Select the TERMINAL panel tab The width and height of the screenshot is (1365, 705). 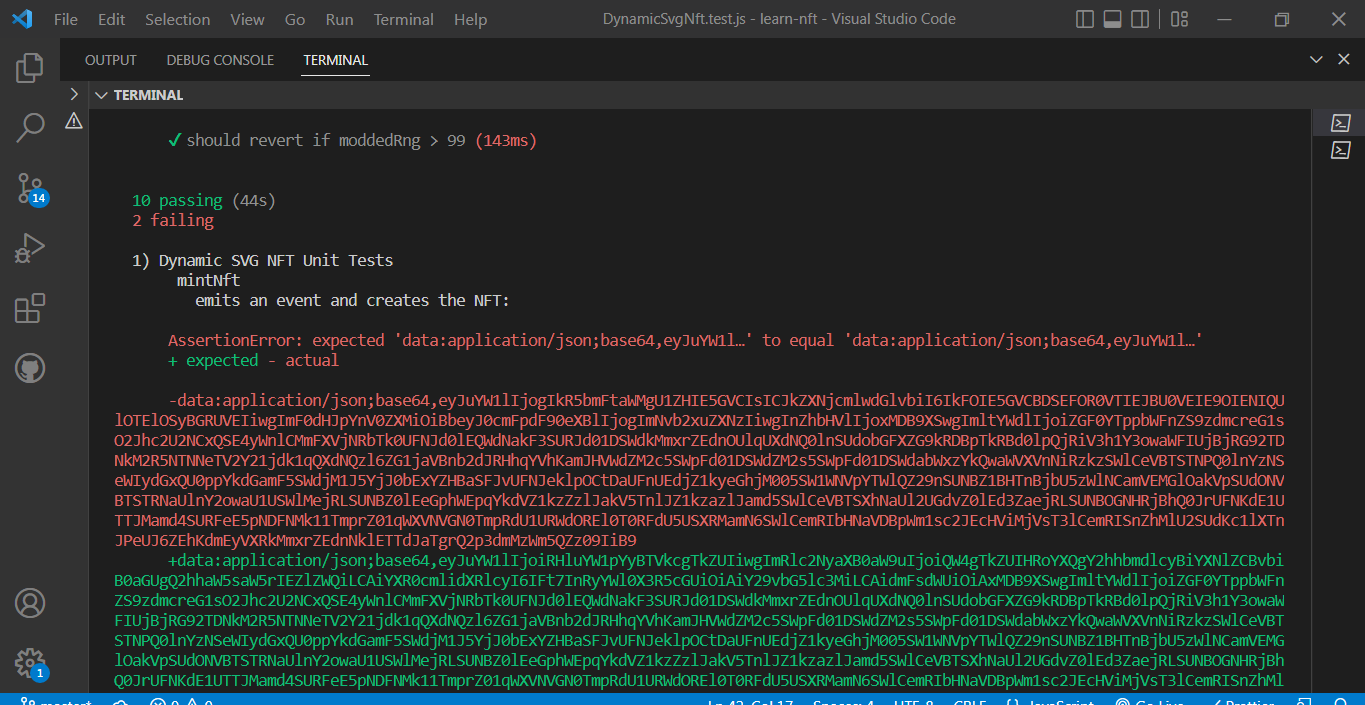336,60
